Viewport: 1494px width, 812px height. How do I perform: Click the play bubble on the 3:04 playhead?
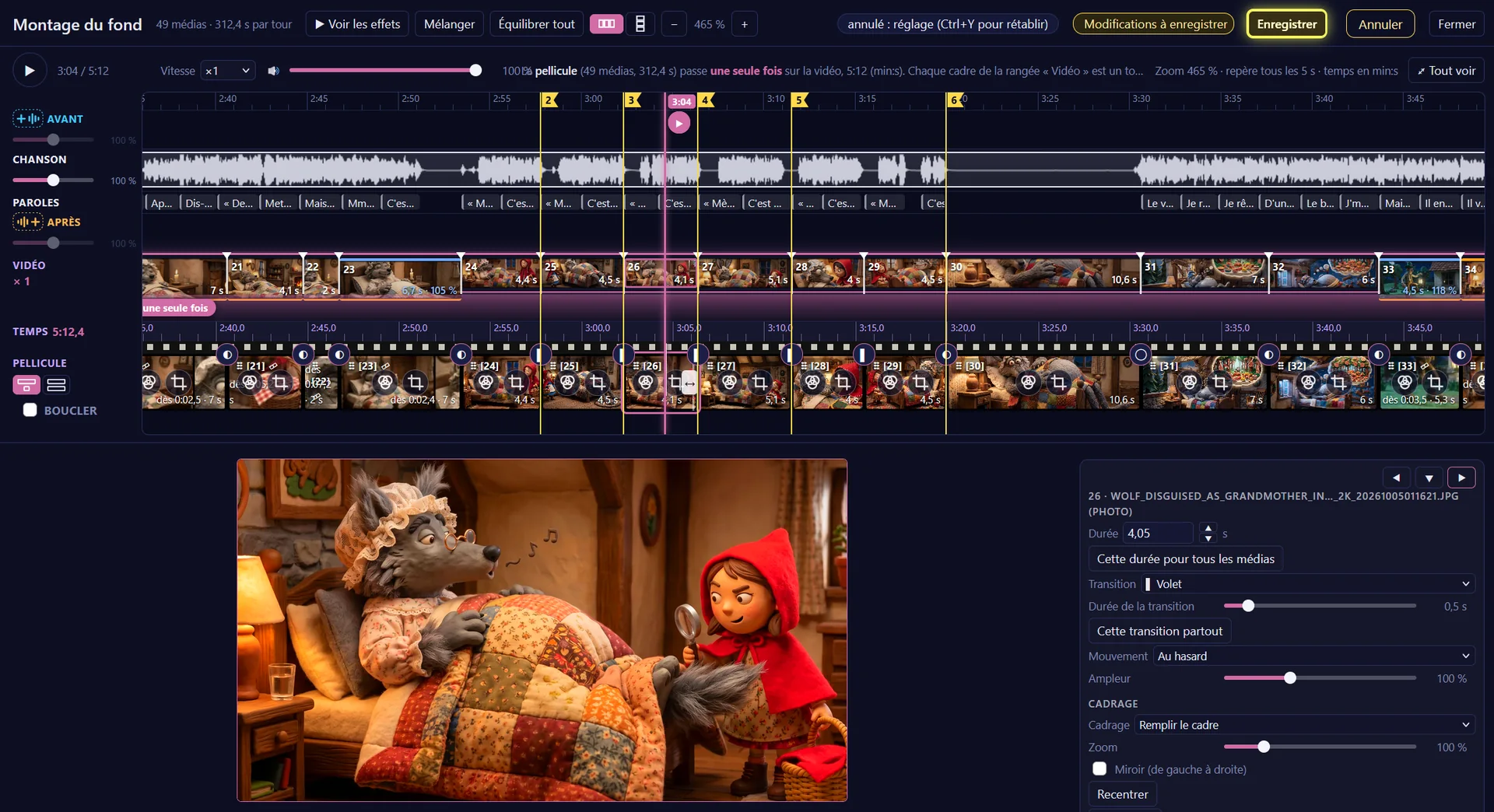679,123
